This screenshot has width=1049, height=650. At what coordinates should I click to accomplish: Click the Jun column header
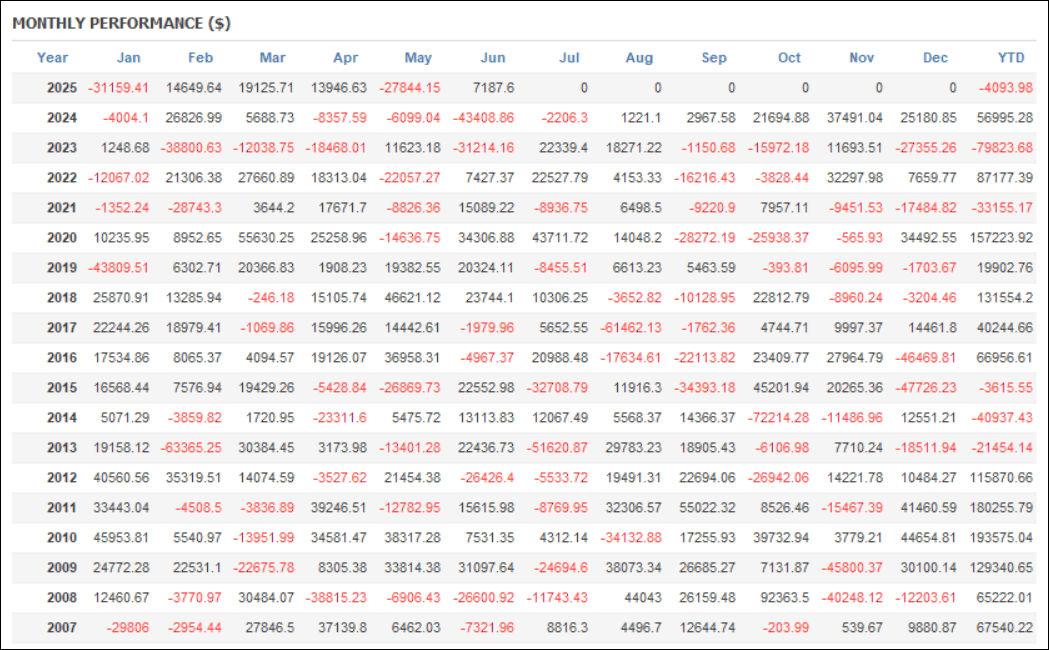pos(492,58)
